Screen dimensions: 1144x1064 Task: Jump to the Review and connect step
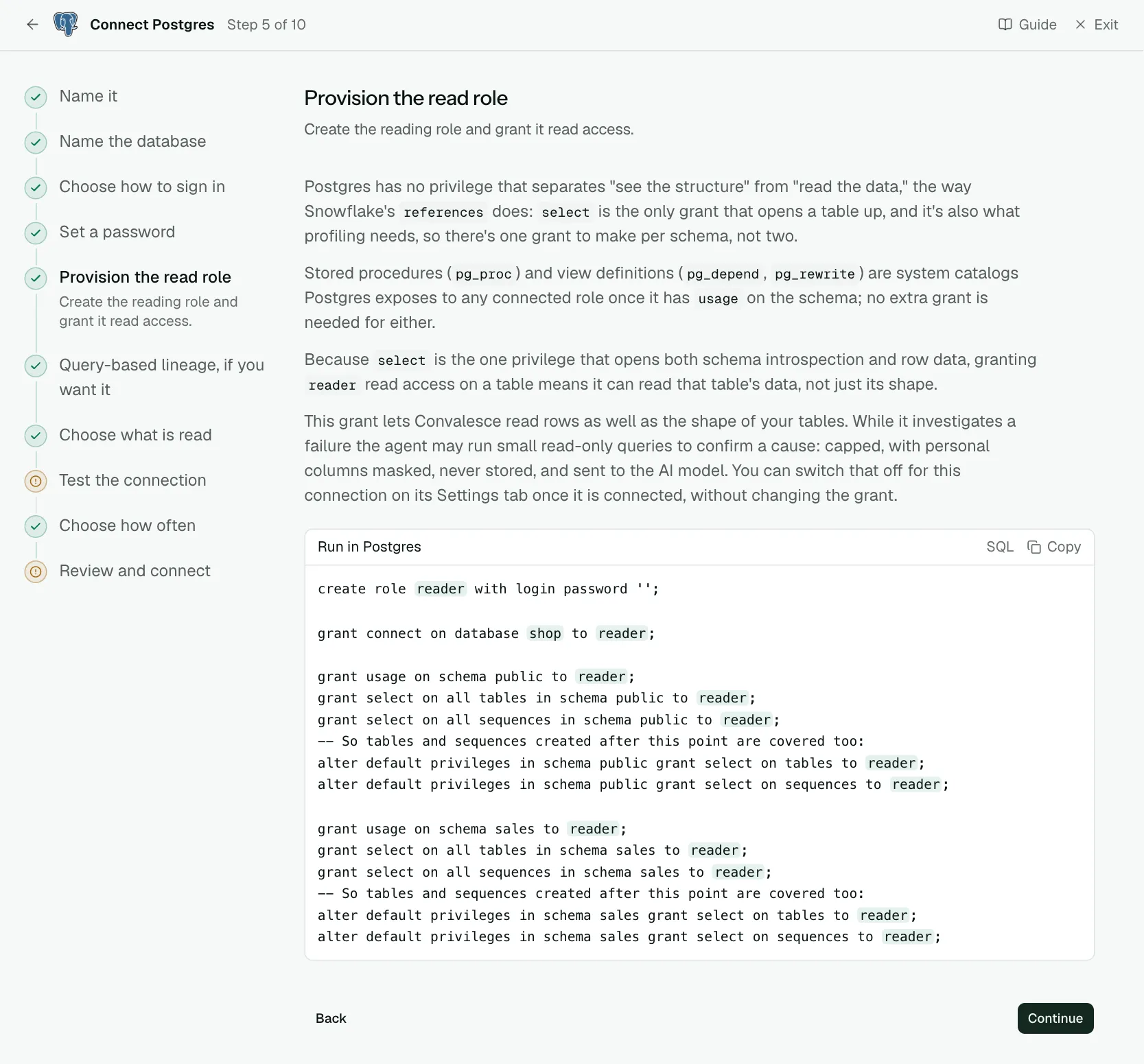click(135, 571)
